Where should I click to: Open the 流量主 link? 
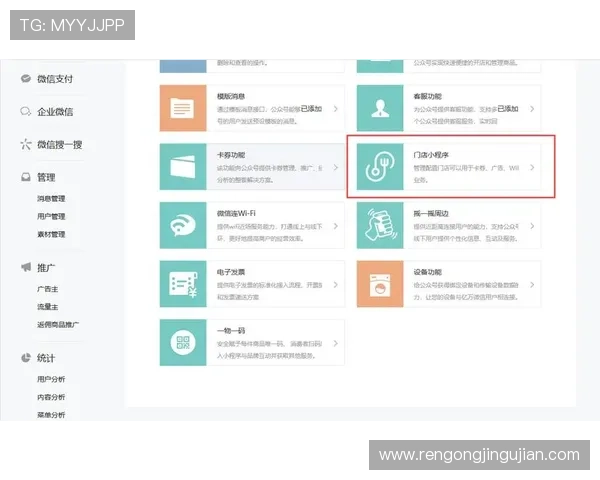coord(47,307)
